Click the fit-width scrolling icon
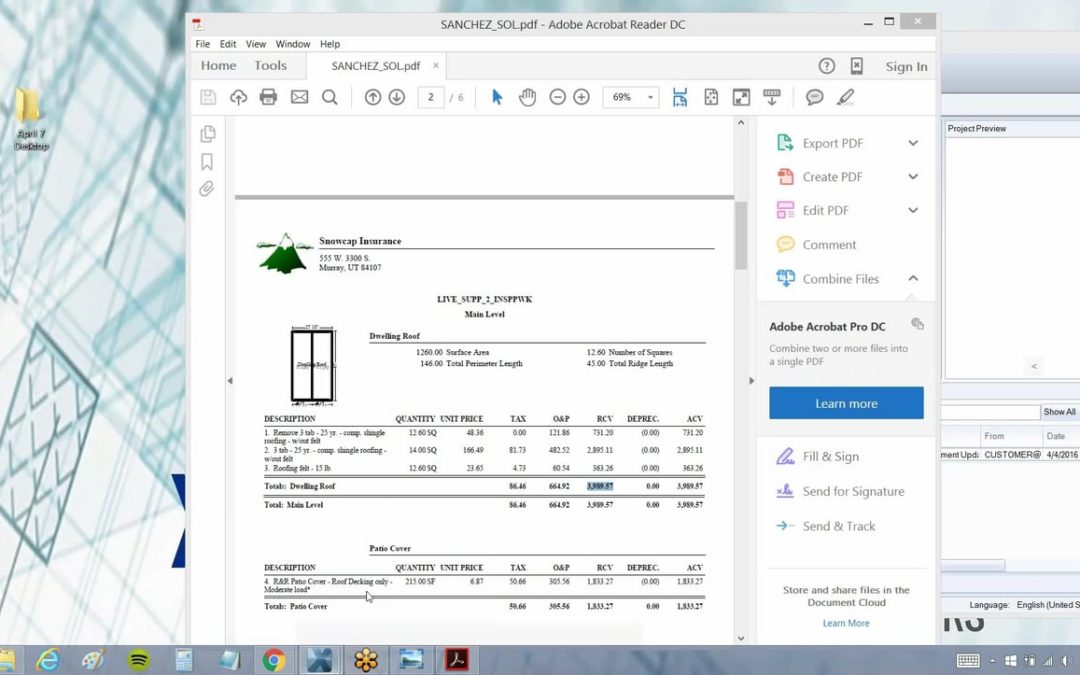Viewport: 1080px width, 675px height. click(x=680, y=97)
